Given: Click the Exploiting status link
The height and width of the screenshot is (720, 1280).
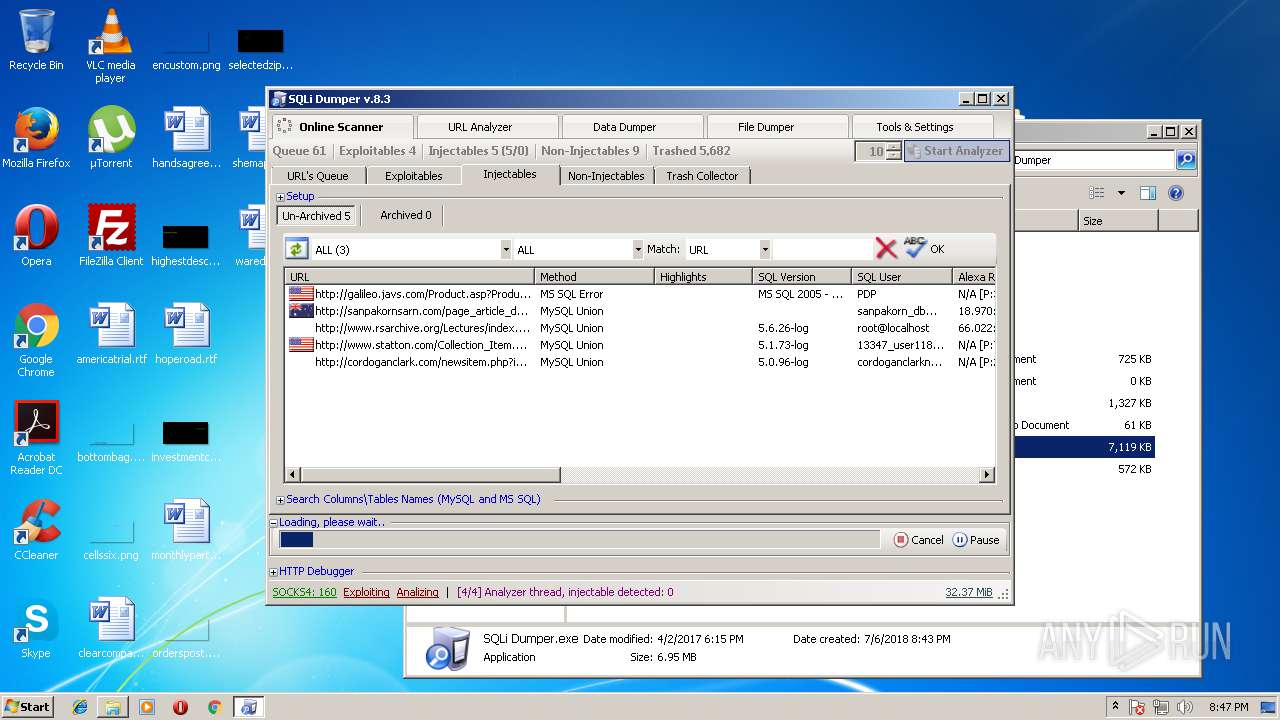Looking at the screenshot, I should pos(366,592).
